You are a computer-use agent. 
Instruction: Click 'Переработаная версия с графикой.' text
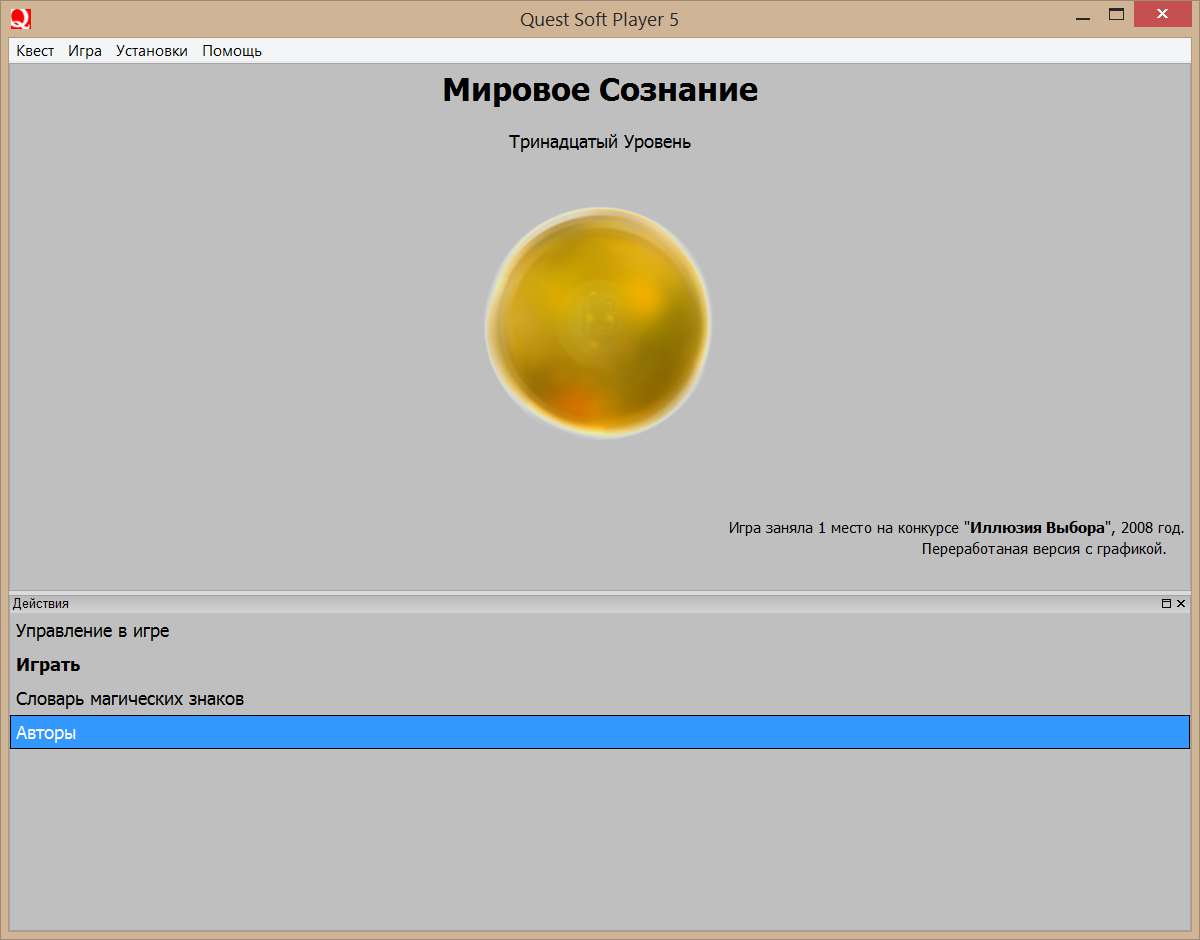(1044, 549)
